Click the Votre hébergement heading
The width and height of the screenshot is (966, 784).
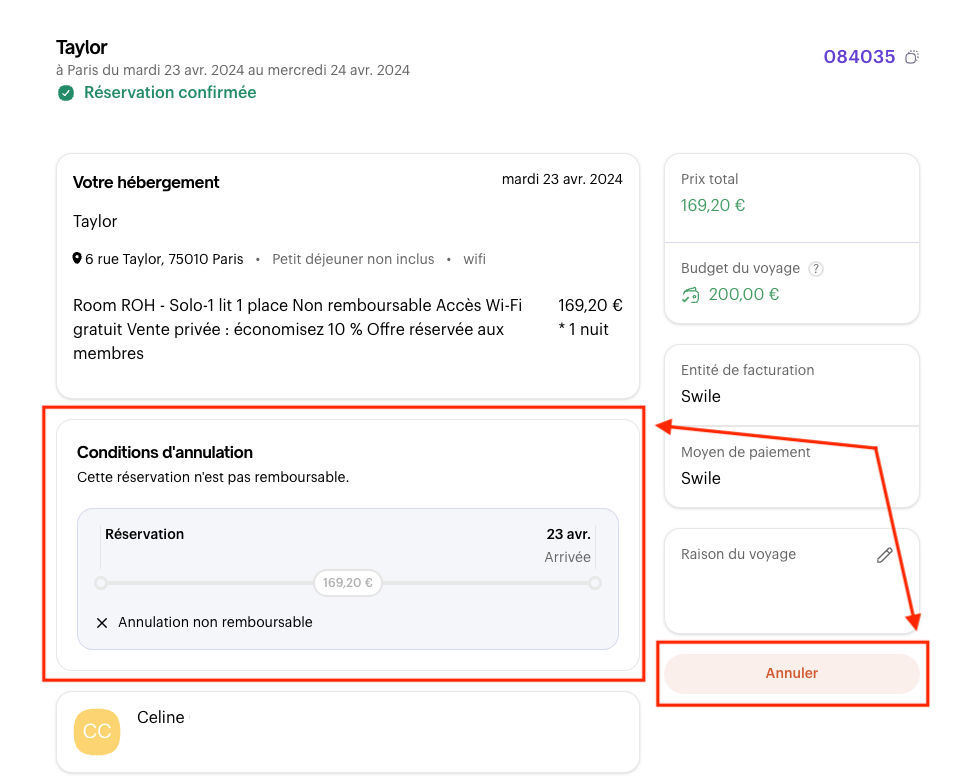[146, 182]
